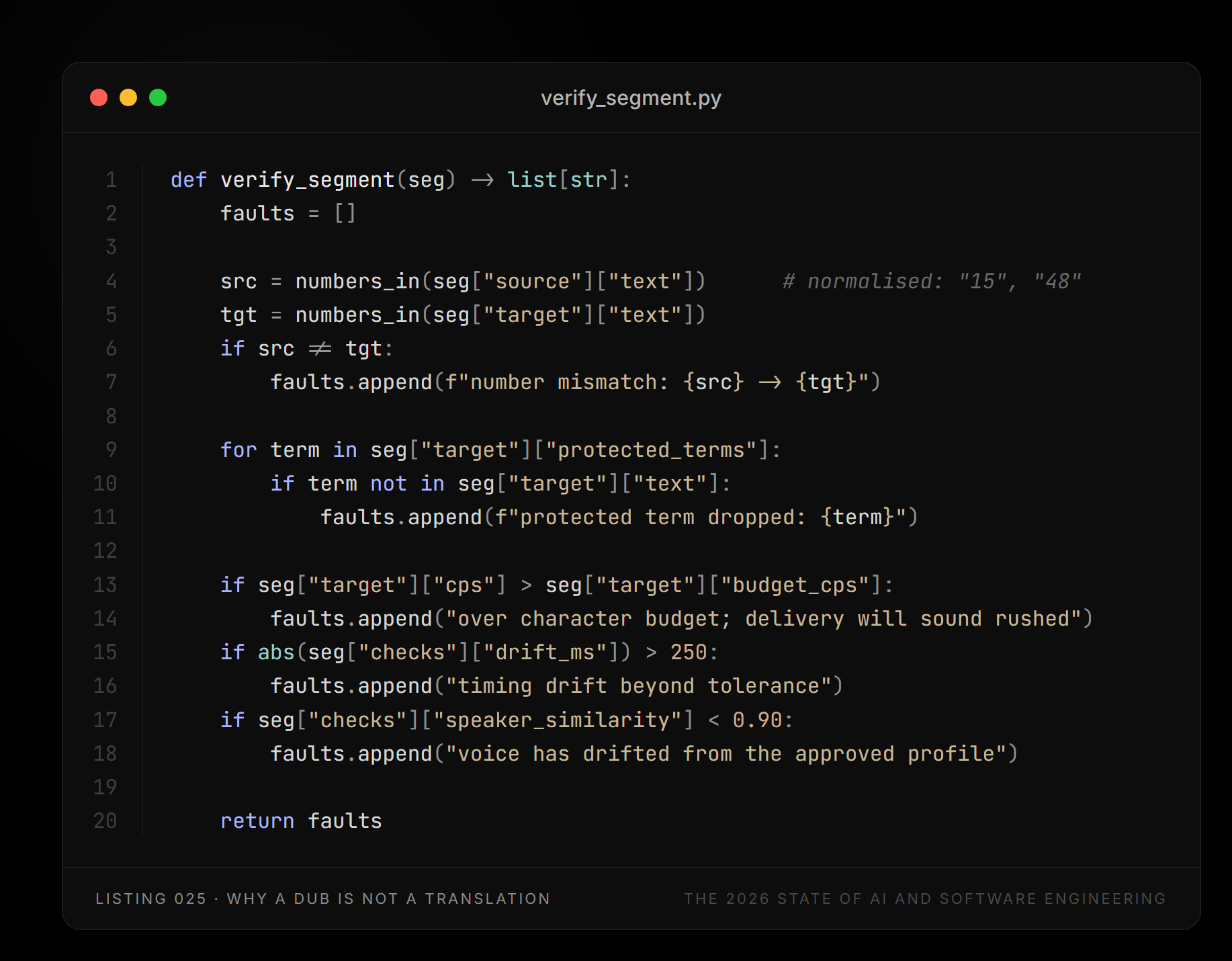Click the tgt = numbers_in(seg["target"]["text"]) statement
This screenshot has width=1232, height=961.
pyautogui.click(x=463, y=315)
